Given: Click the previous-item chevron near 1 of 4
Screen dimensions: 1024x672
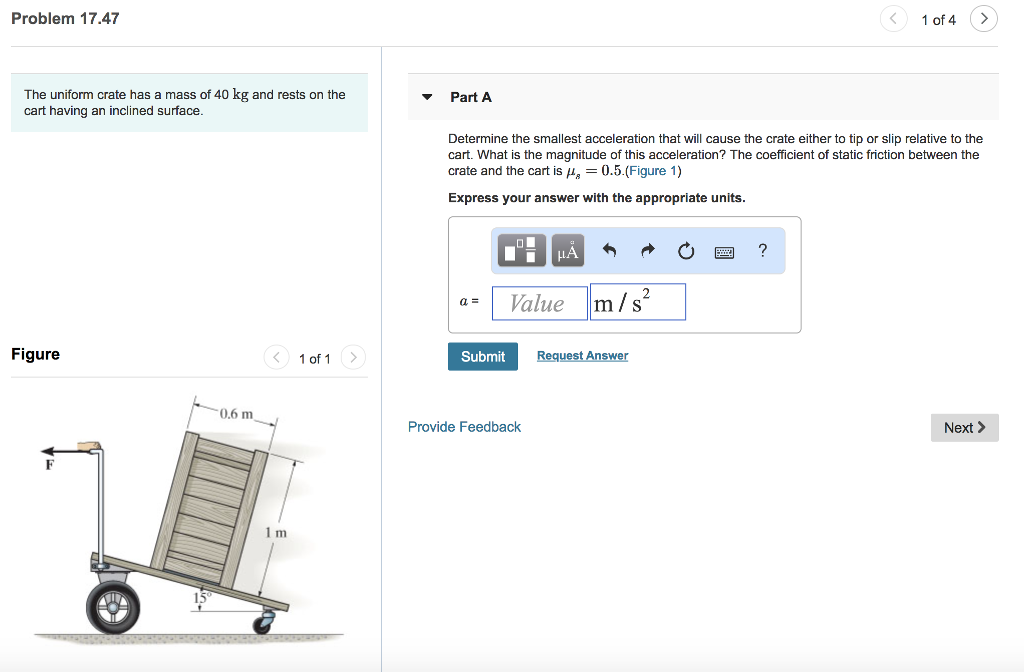Looking at the screenshot, I should (x=893, y=18).
